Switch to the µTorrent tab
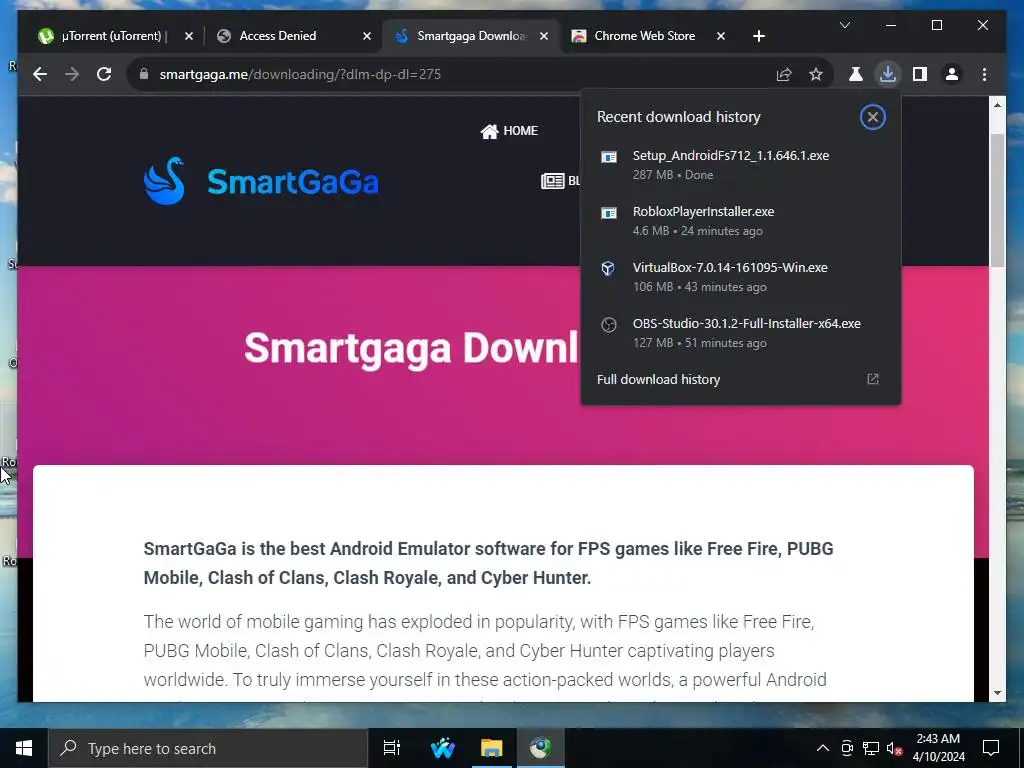This screenshot has width=1024, height=768. point(115,36)
